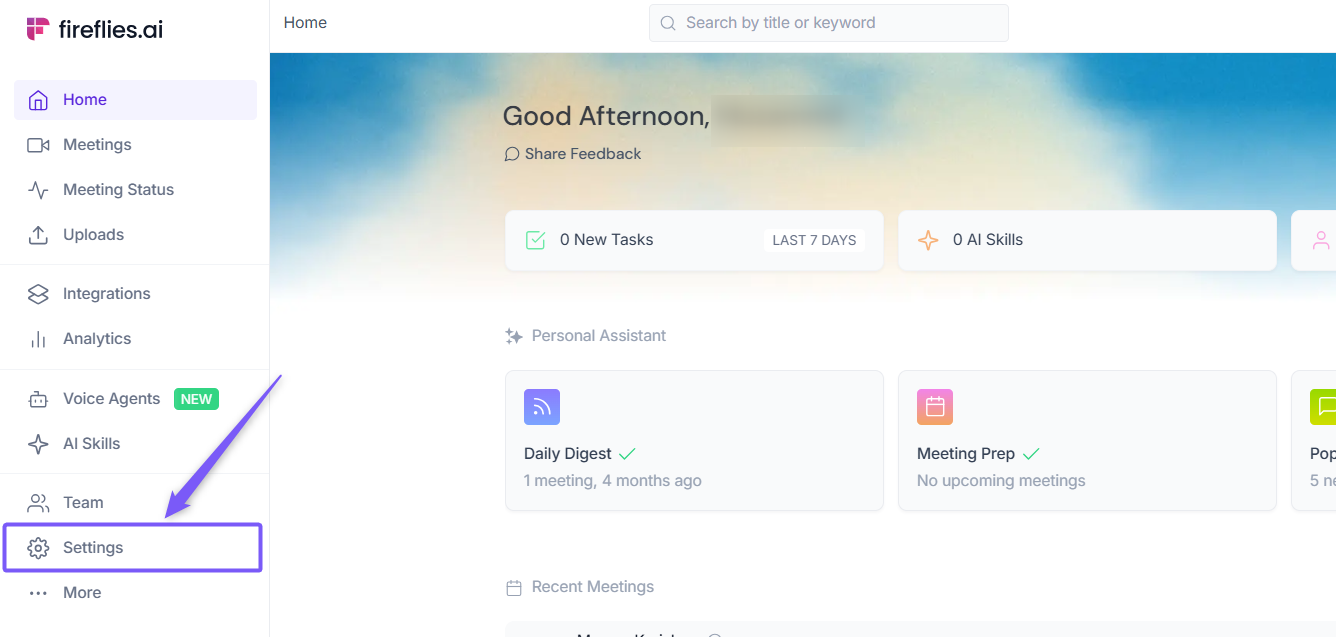Screen dimensions: 1336x637
Task: Click the orange AI Skills star icon on card
Action: coord(928,240)
